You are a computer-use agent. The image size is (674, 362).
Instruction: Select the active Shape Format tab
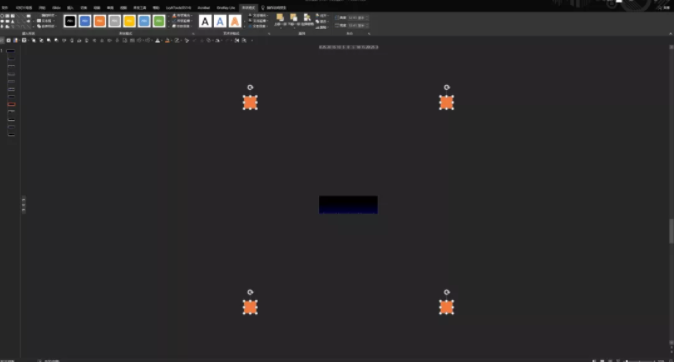pyautogui.click(x=248, y=8)
